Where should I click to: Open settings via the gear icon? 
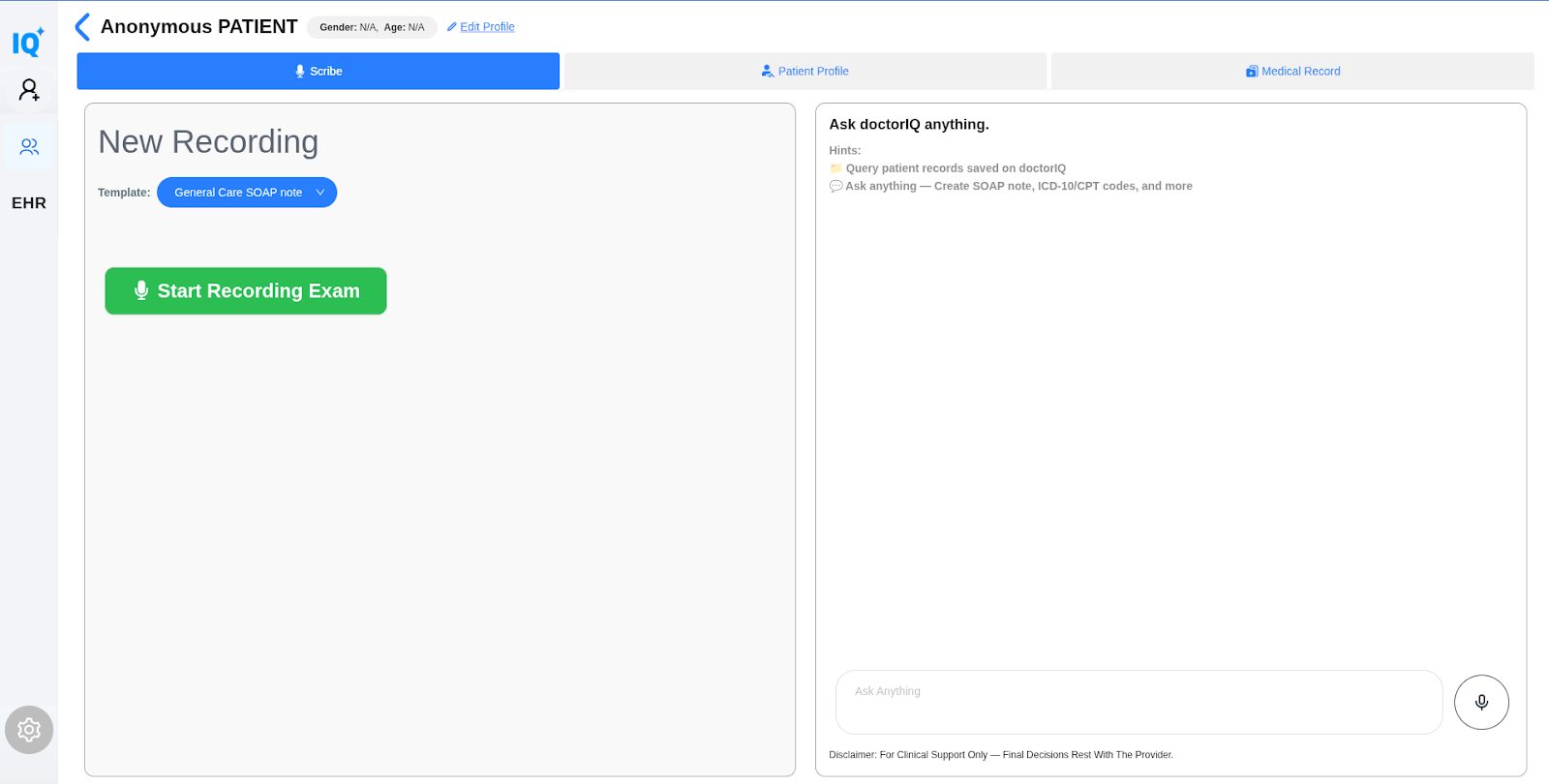[x=29, y=730]
